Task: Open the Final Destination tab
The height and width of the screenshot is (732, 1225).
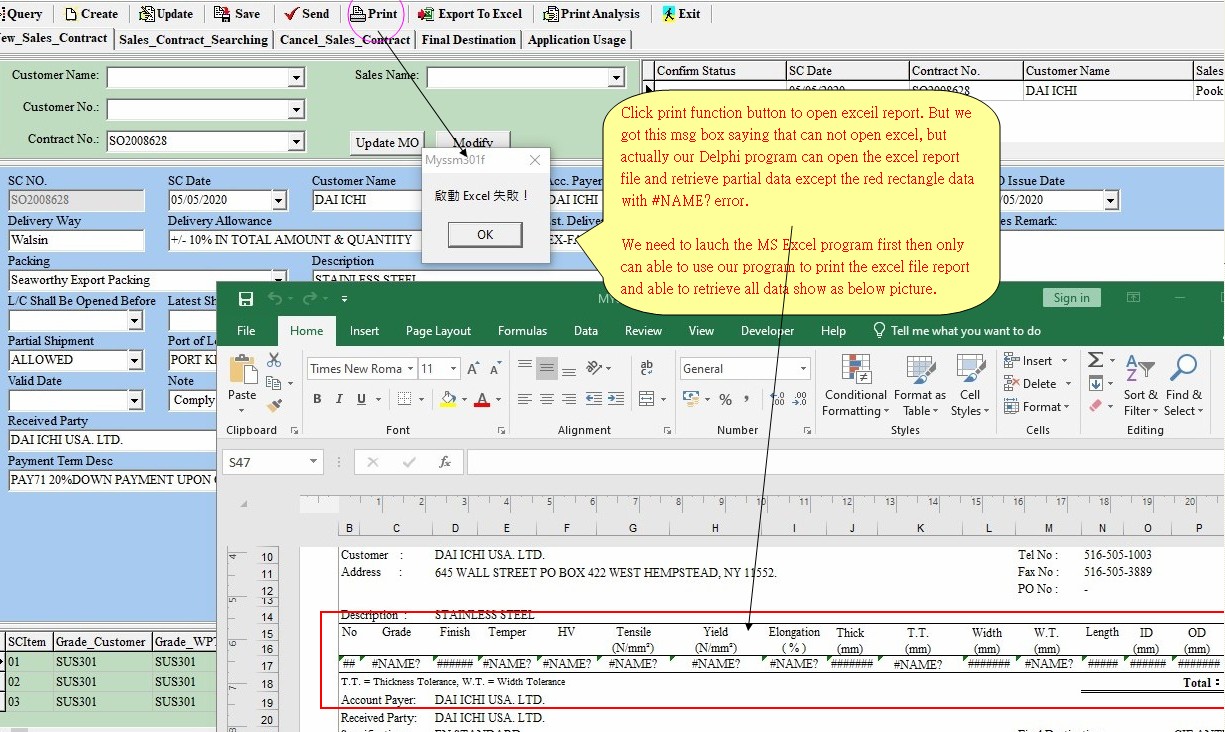Action: tap(469, 40)
